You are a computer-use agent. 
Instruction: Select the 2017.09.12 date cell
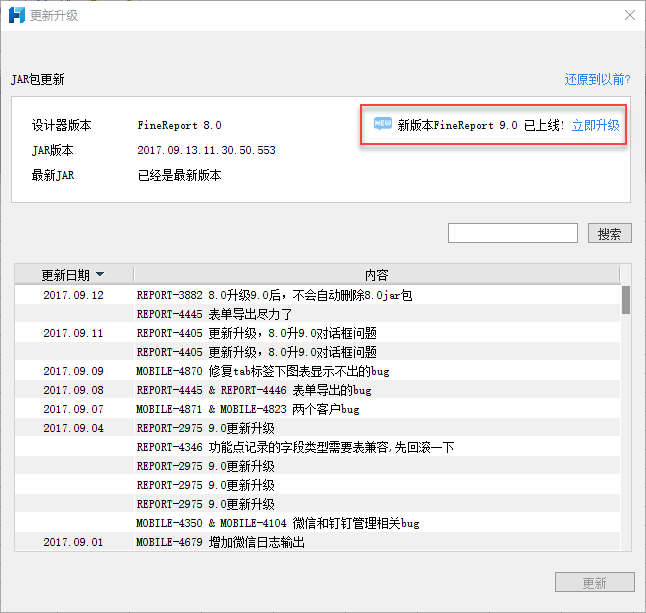73,295
